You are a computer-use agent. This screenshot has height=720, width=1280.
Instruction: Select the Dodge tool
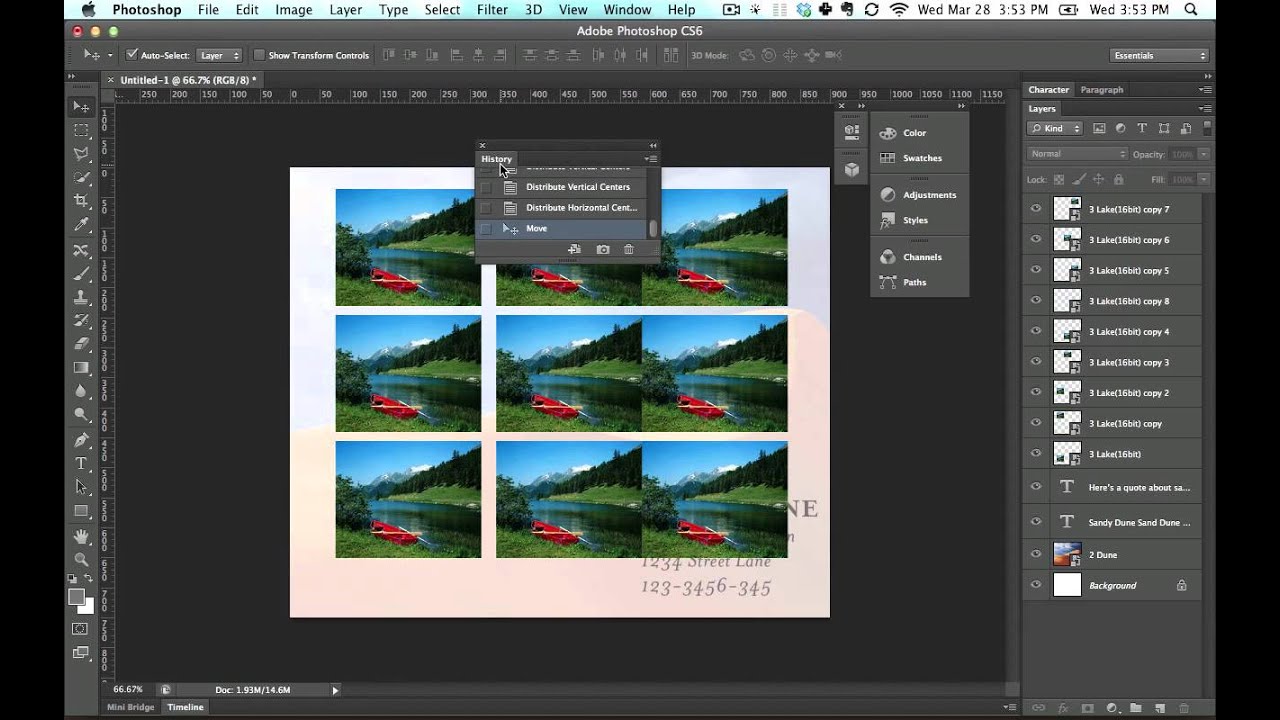81,415
